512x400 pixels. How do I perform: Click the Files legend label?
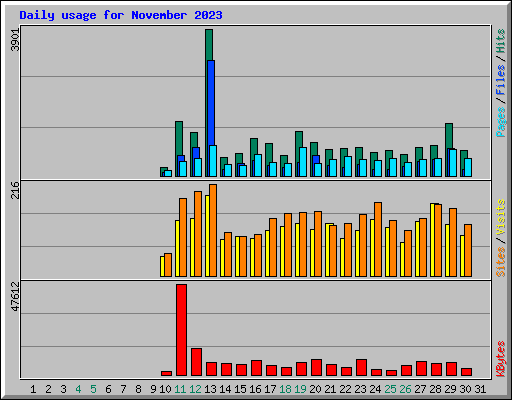[x=500, y=80]
